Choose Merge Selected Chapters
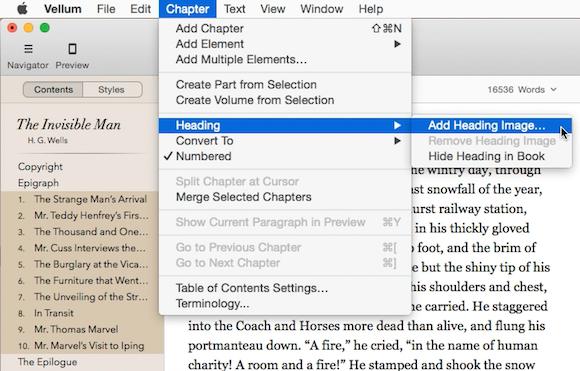The width and height of the screenshot is (580, 371). point(285,197)
